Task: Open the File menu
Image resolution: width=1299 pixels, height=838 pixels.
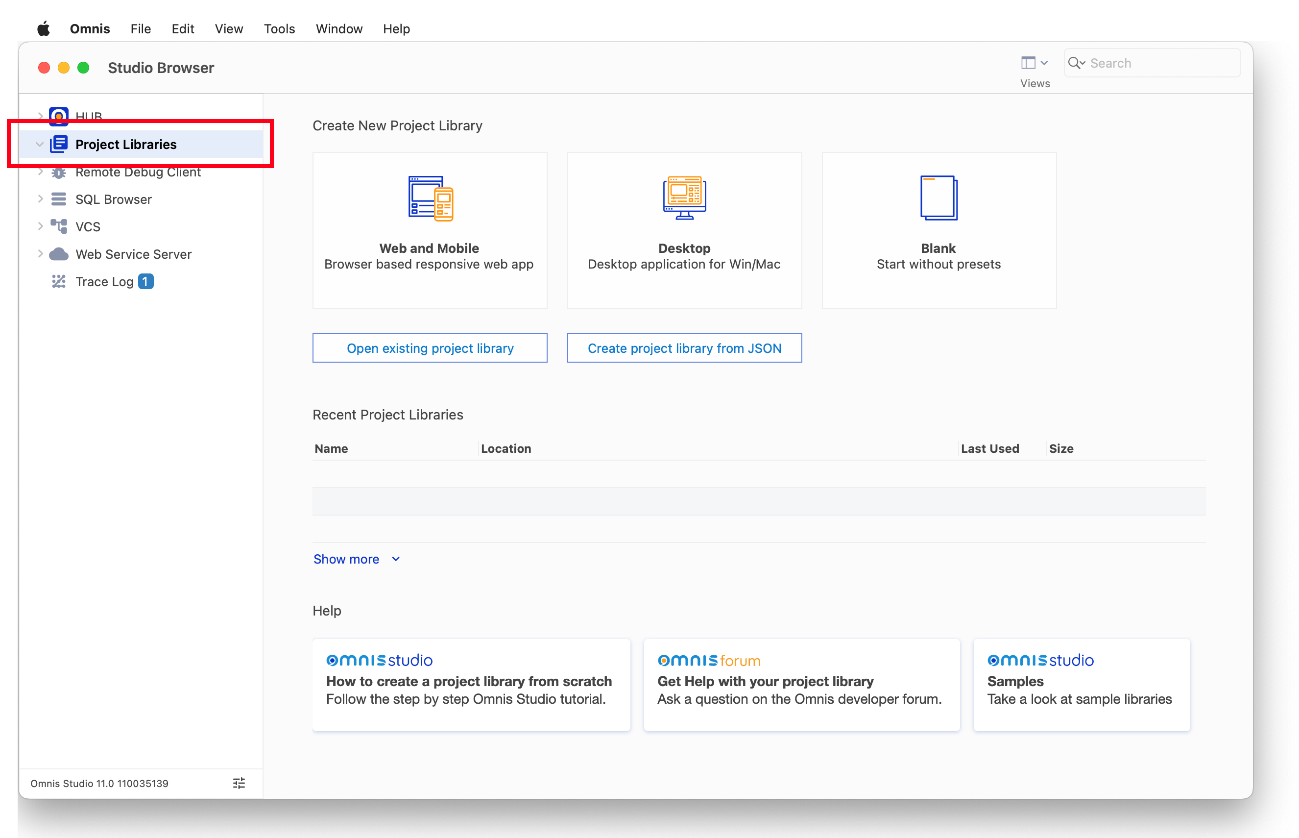Action: [141, 29]
